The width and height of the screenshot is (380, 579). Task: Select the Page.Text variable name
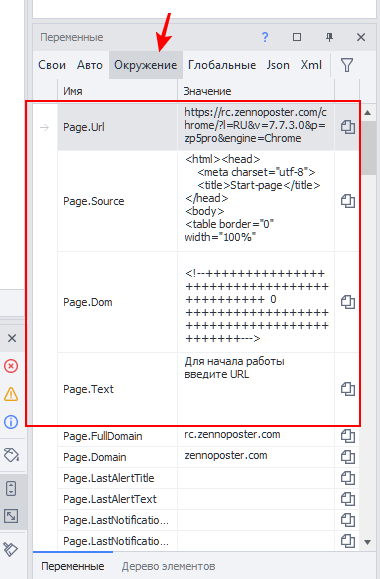click(x=88, y=389)
